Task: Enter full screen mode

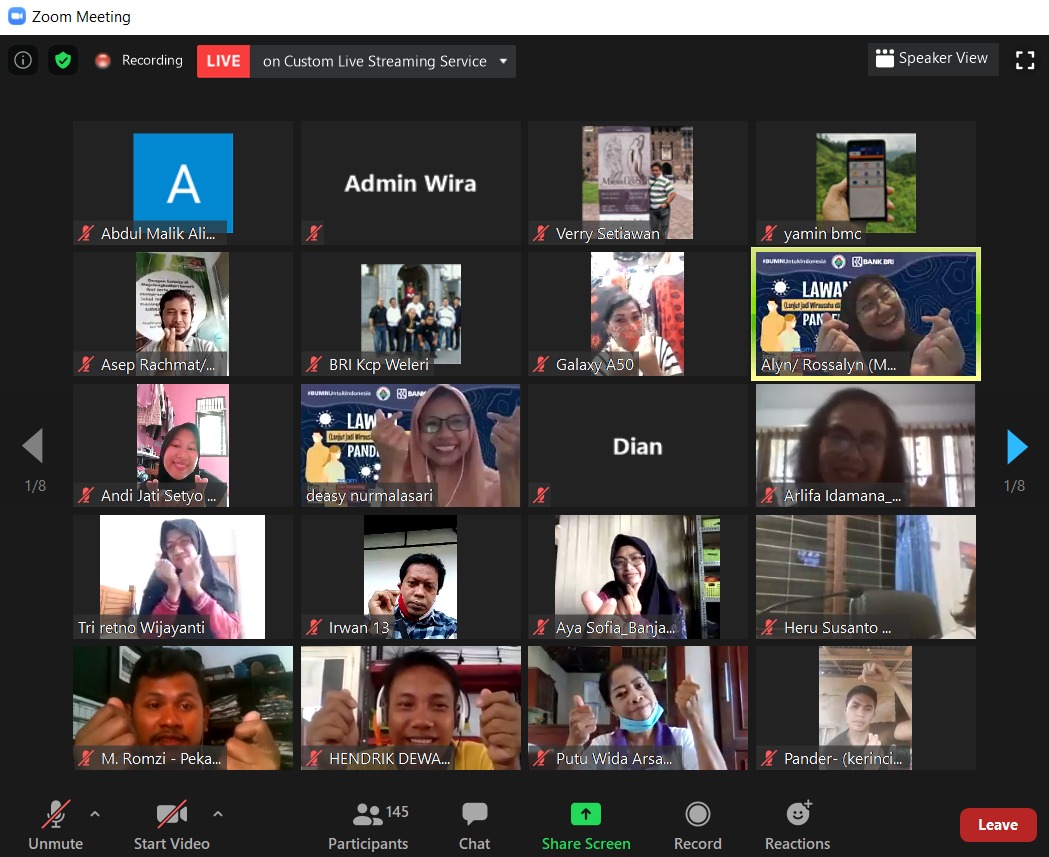Action: point(1025,60)
